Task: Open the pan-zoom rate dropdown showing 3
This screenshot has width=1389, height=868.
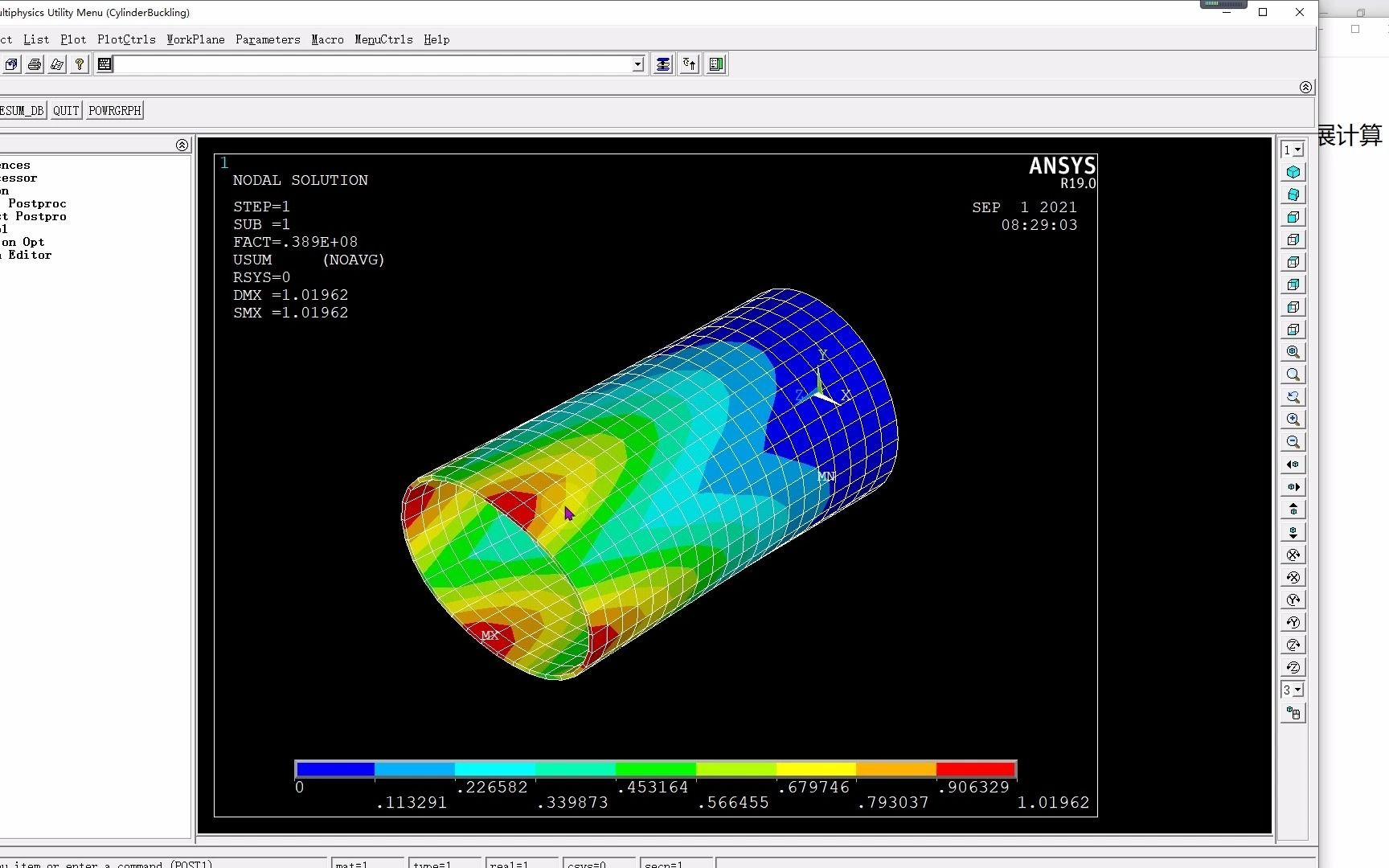Action: 1292,690
